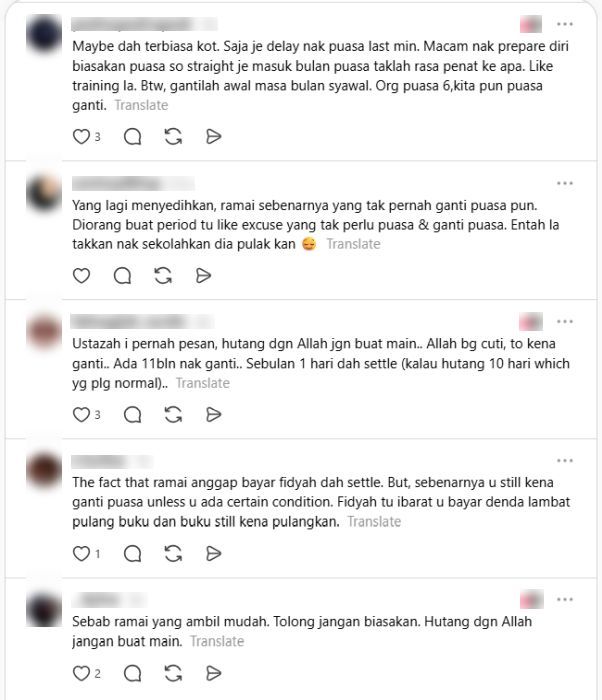Share the "Sebab ramai yang ambil mudah" comment
Image resolution: width=602 pixels, height=700 pixels.
[213, 673]
